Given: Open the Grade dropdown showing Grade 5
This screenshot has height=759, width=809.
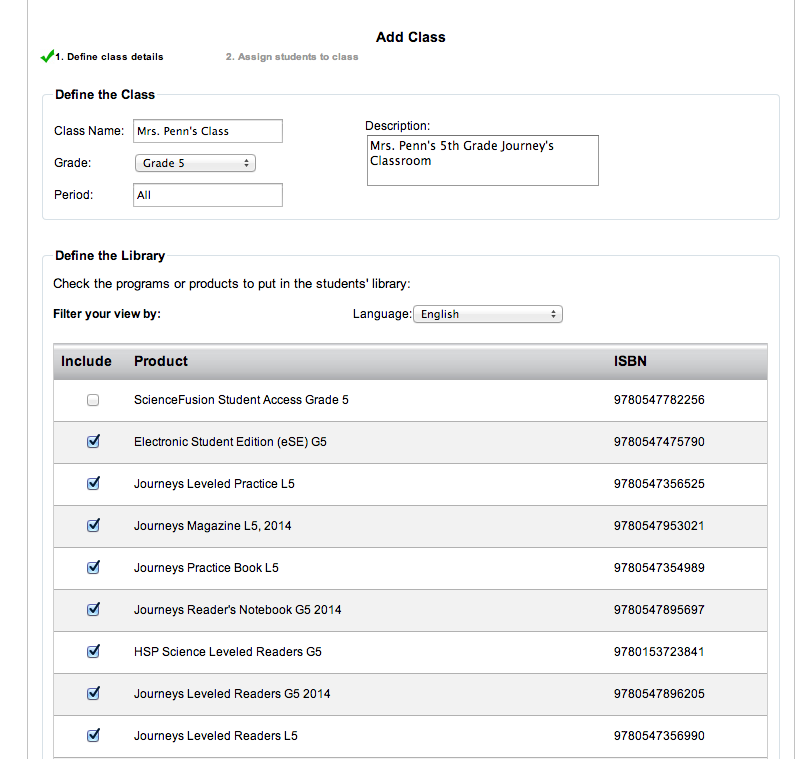Looking at the screenshot, I should 195,163.
